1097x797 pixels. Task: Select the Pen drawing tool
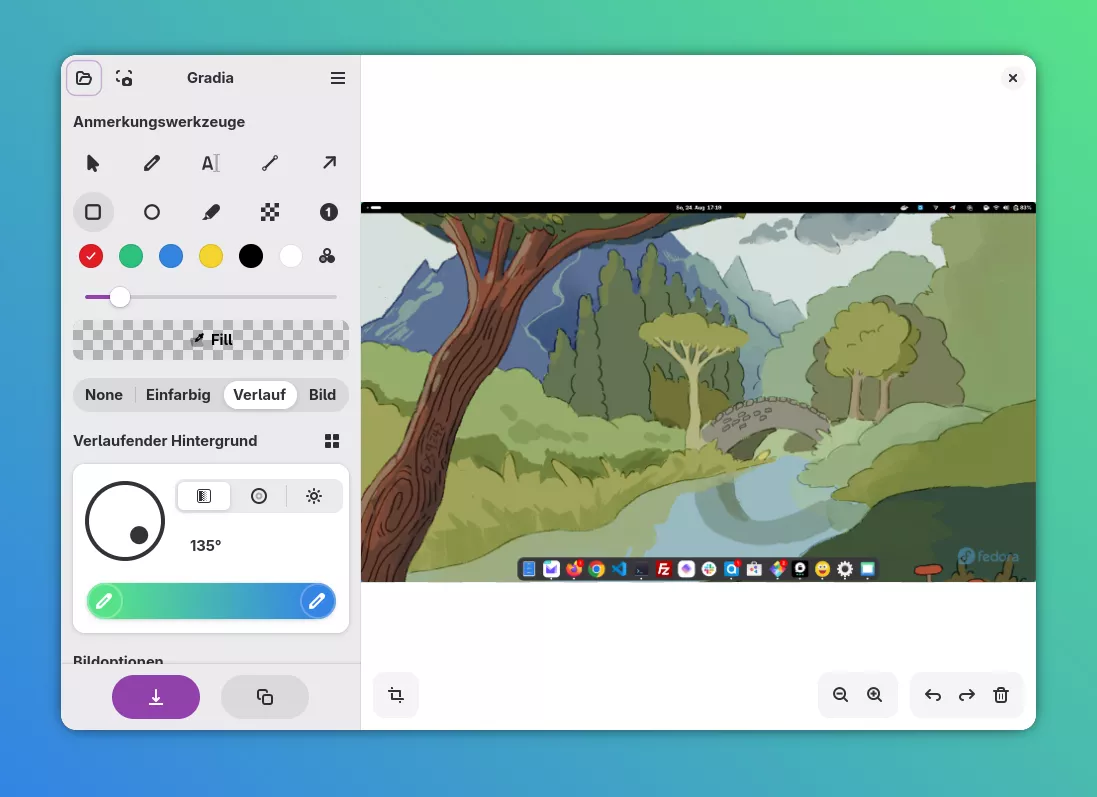152,163
